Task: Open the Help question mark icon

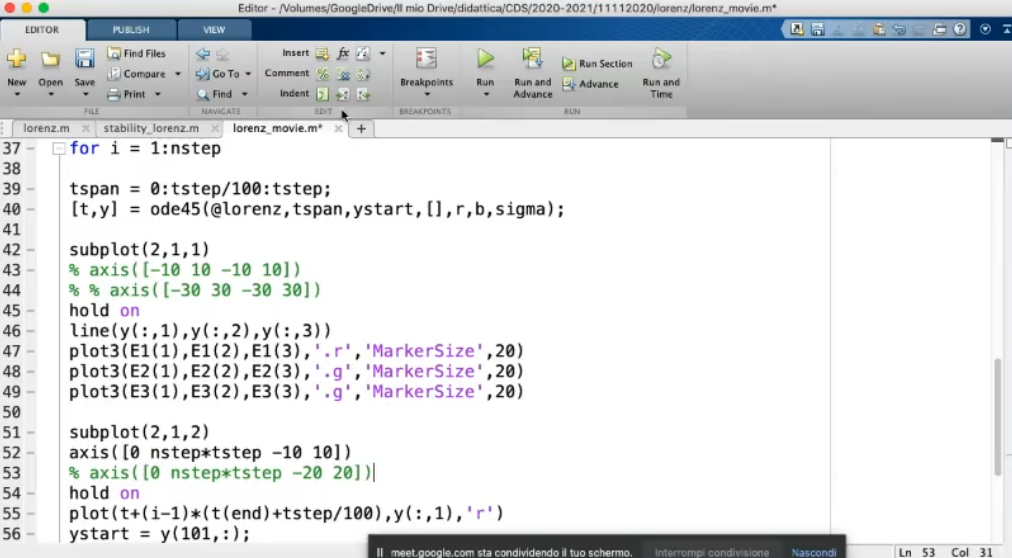Action: pyautogui.click(x=961, y=30)
